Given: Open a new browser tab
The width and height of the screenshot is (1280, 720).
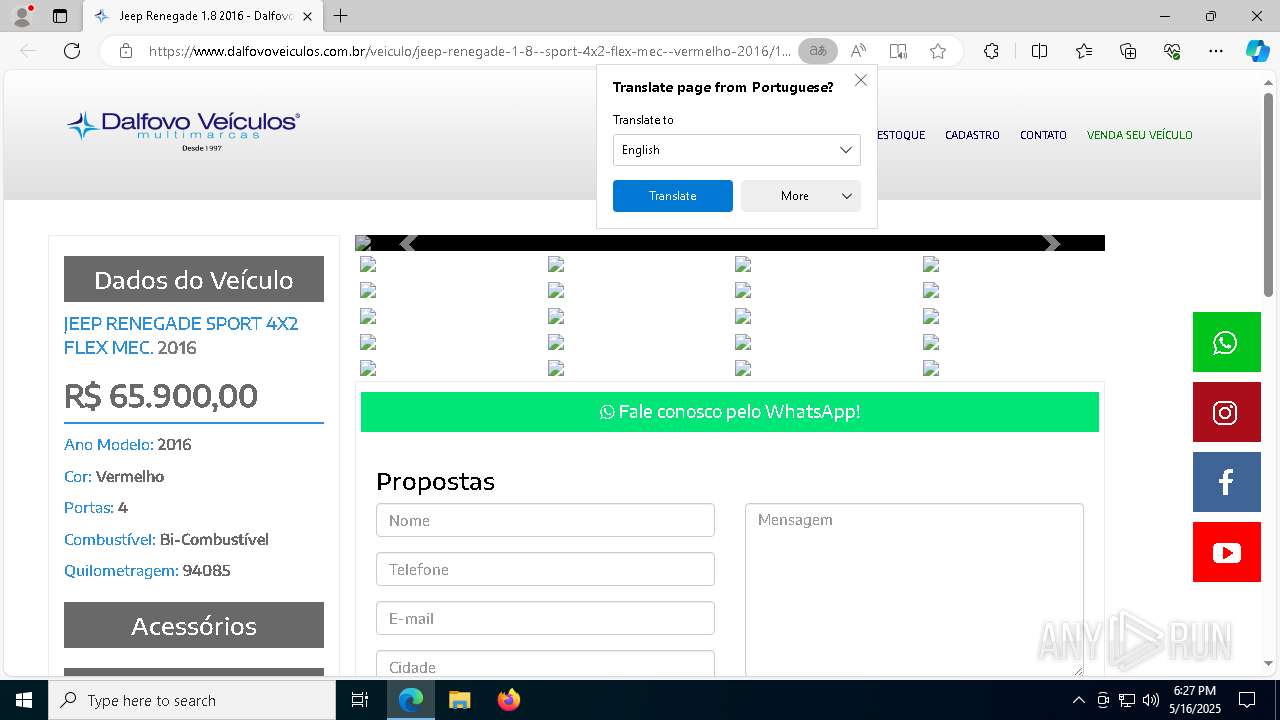Looking at the screenshot, I should 340,16.
